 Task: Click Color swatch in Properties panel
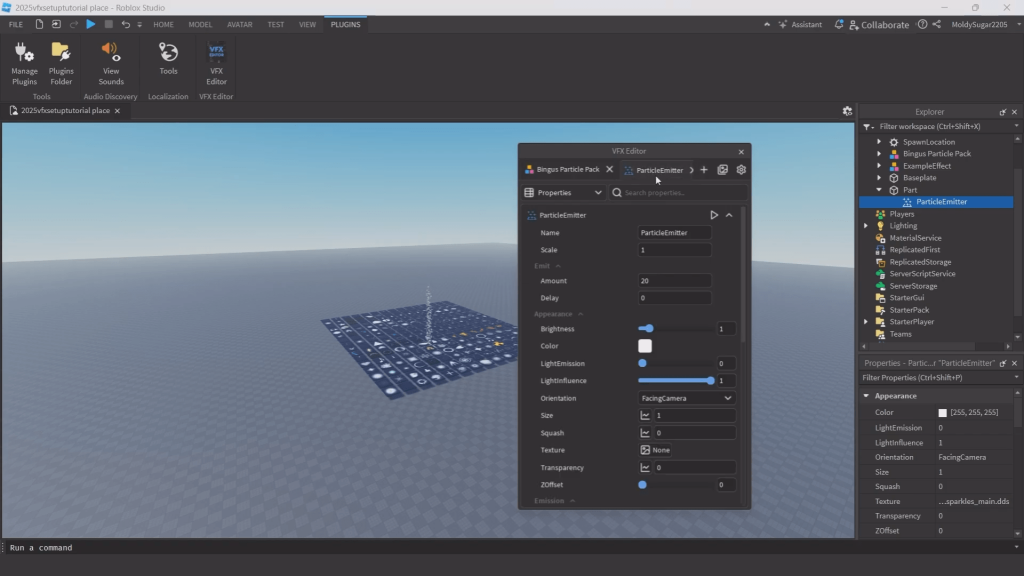(x=942, y=413)
